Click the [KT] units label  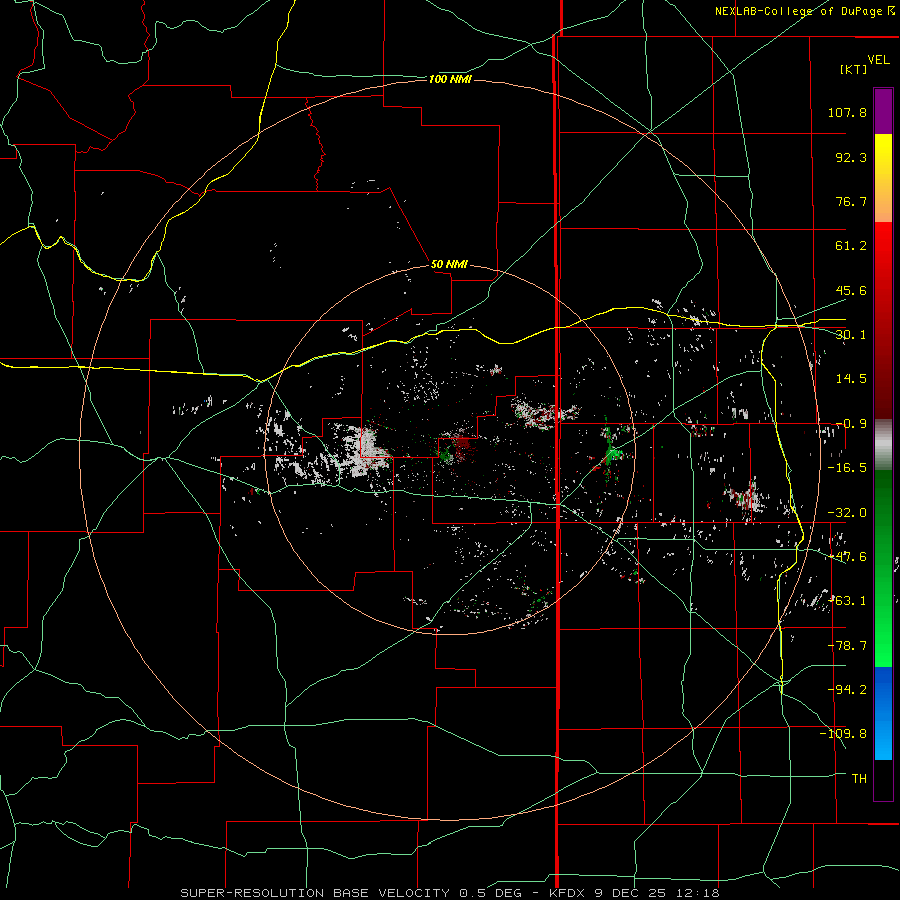click(854, 69)
